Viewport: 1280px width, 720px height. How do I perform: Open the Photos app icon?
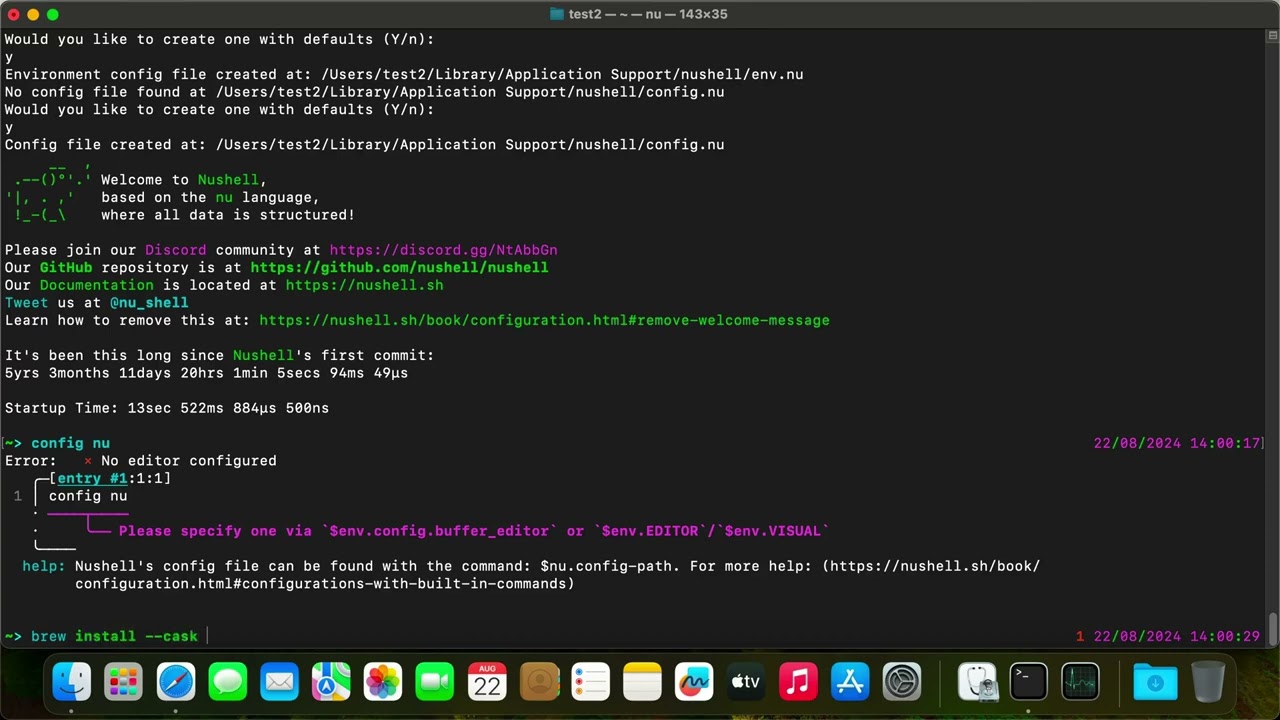pyautogui.click(x=383, y=682)
